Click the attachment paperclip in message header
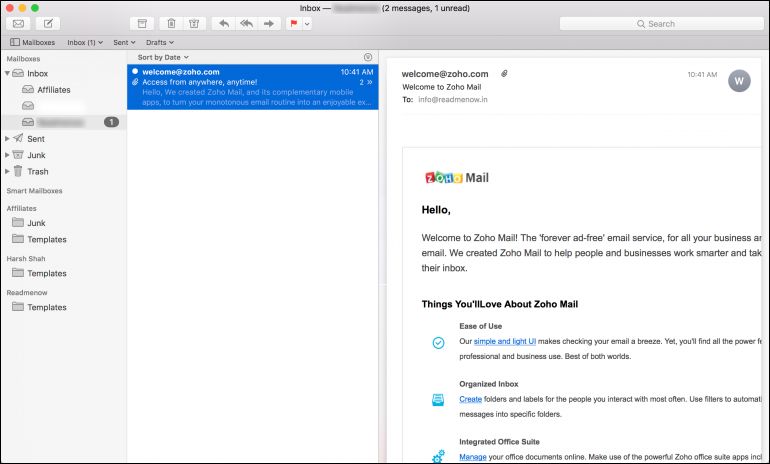 click(504, 74)
